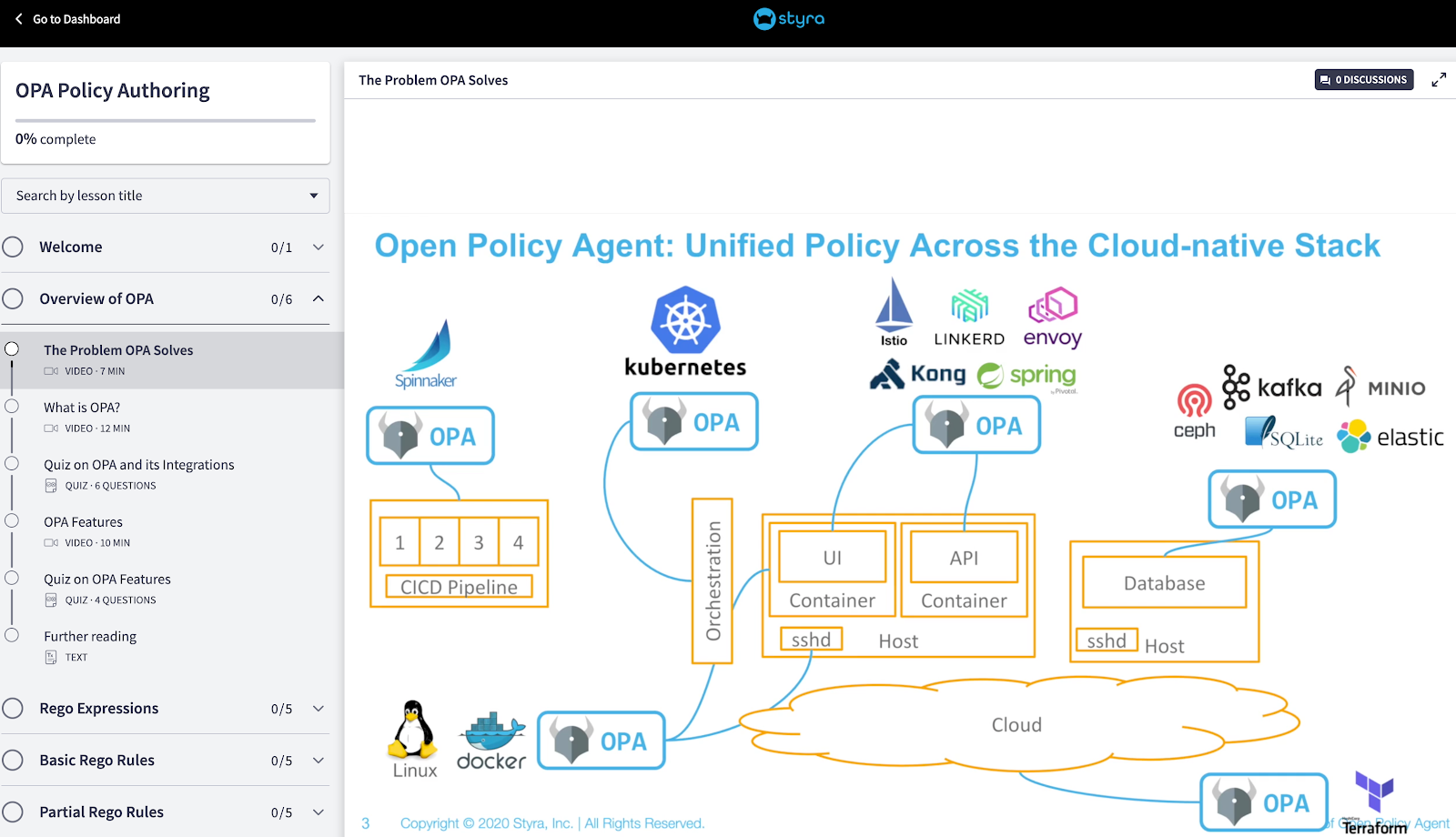The height and width of the screenshot is (837, 1456).
Task: Click the OPA Policy Authoring course title
Action: pyautogui.click(x=113, y=91)
